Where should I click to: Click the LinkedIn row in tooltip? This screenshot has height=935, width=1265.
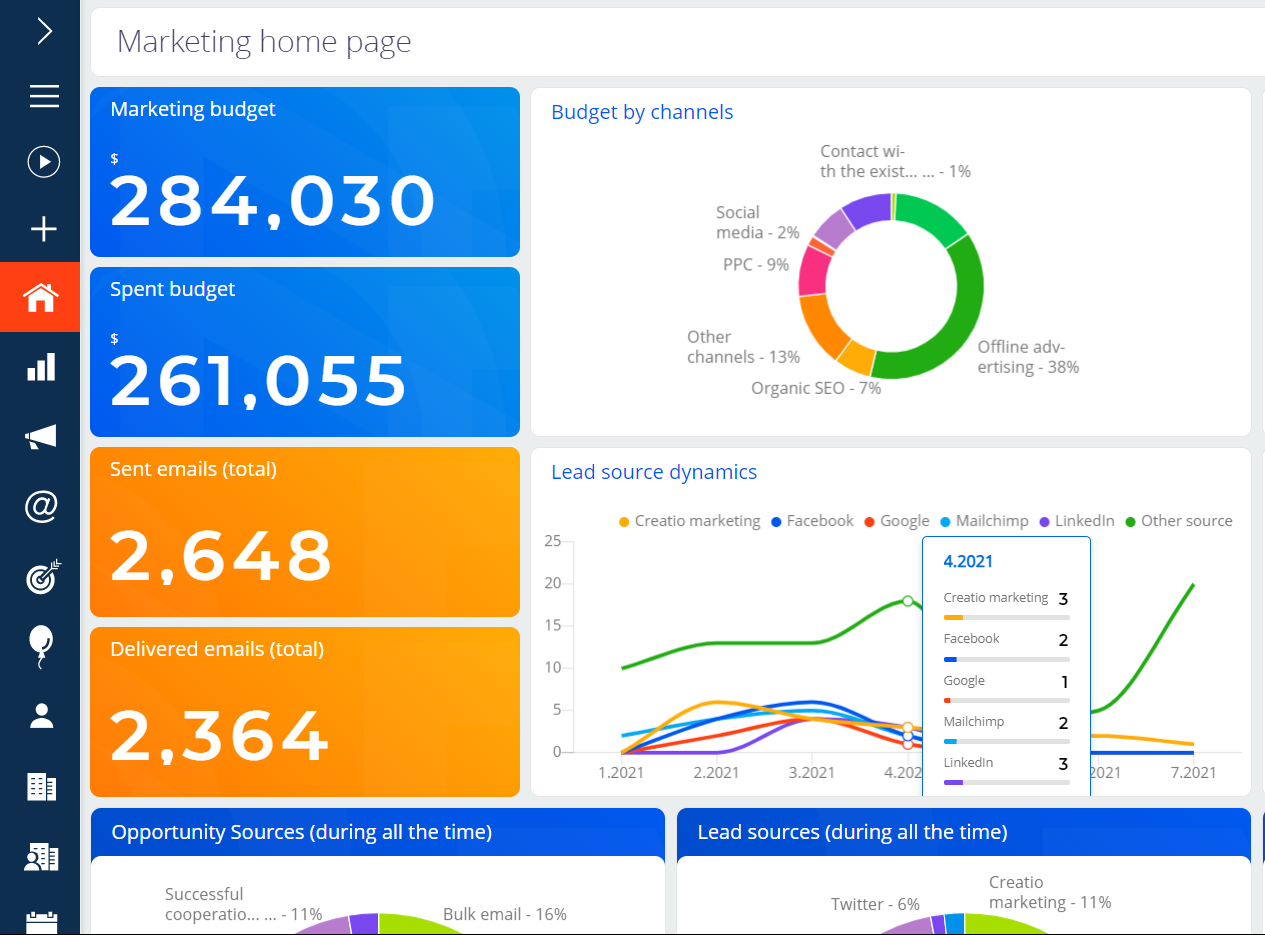(1006, 772)
